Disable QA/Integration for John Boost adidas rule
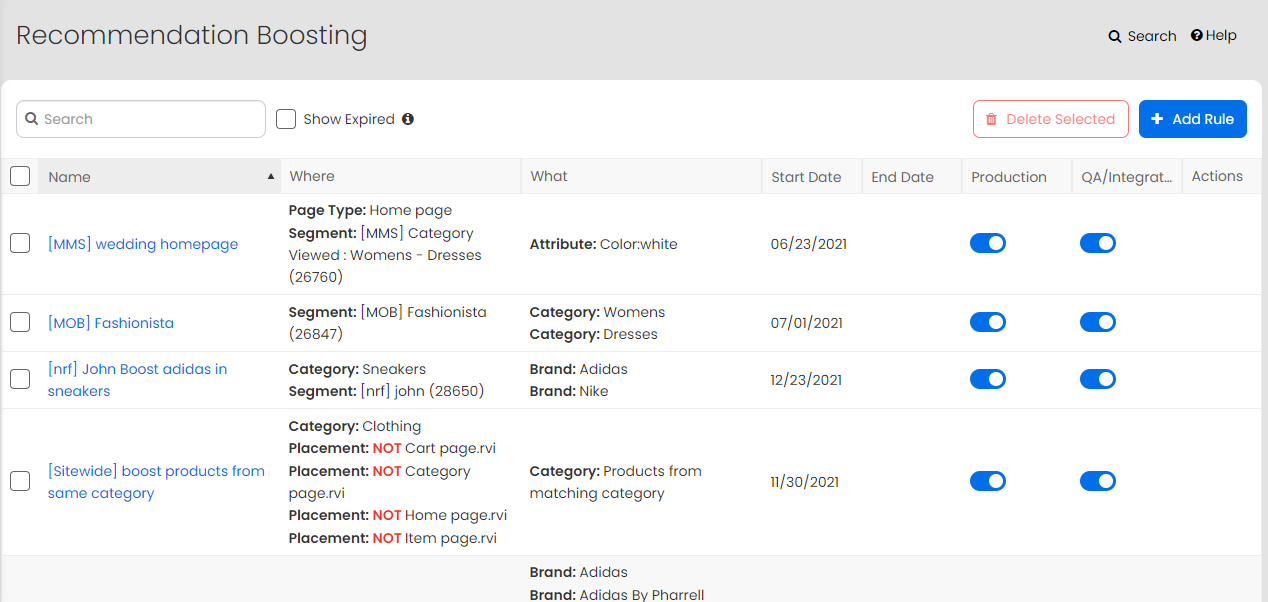The image size is (1268, 602). [x=1098, y=379]
